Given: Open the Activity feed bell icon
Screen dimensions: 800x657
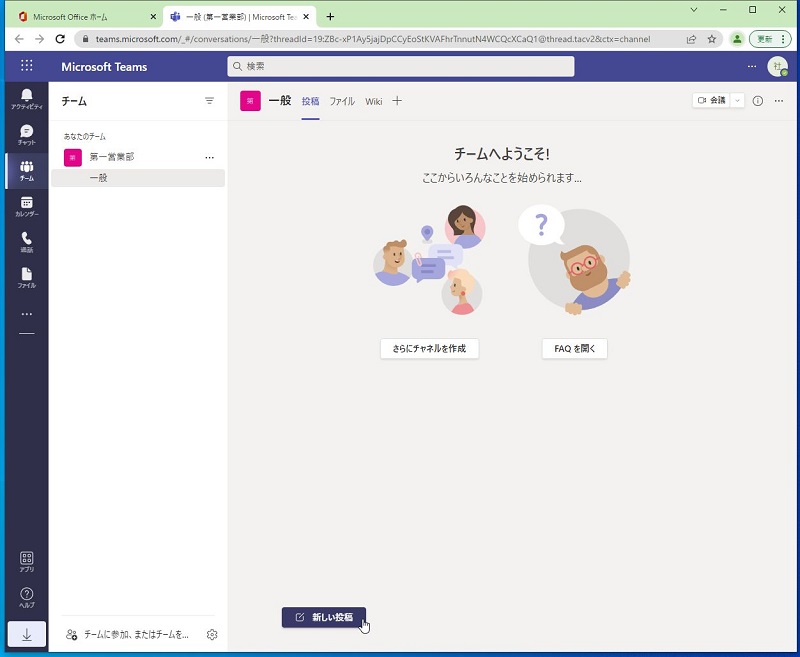Looking at the screenshot, I should click(x=27, y=99).
